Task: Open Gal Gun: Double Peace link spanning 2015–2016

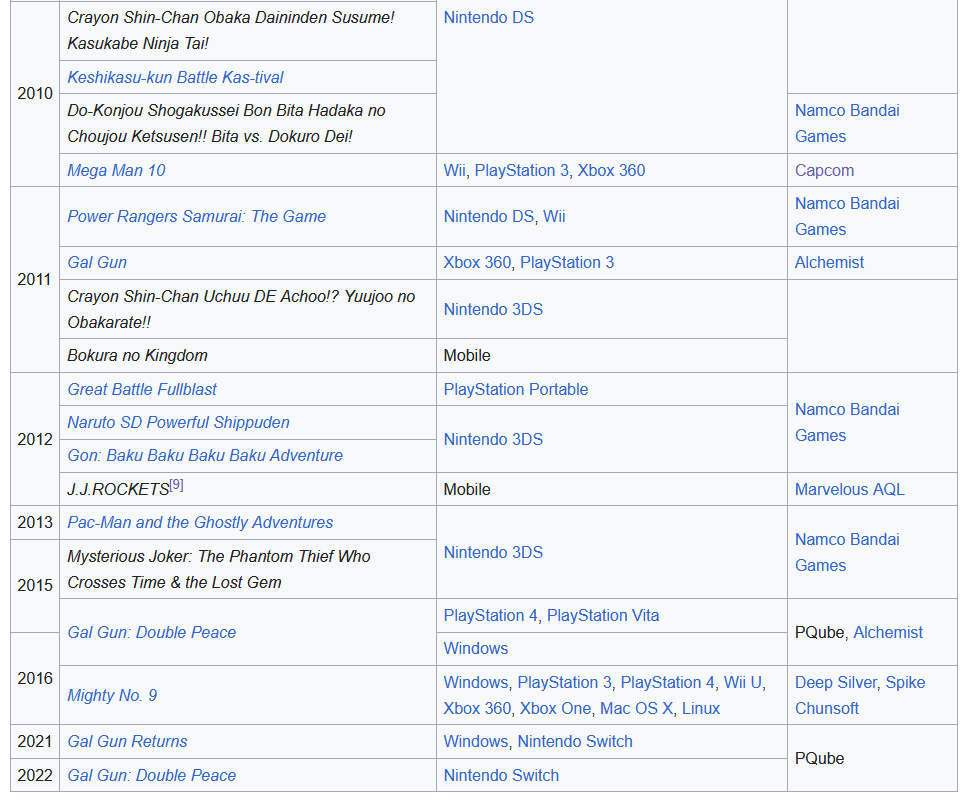Action: [x=152, y=632]
